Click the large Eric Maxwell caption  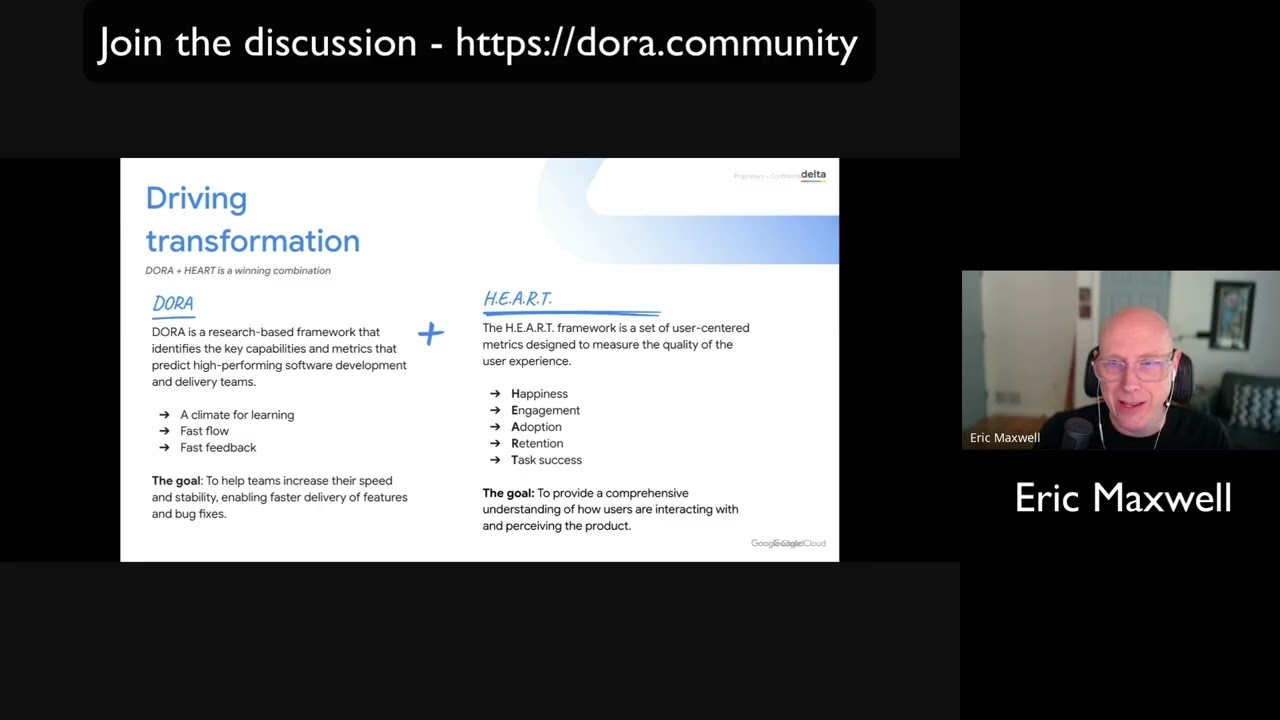tap(1123, 498)
